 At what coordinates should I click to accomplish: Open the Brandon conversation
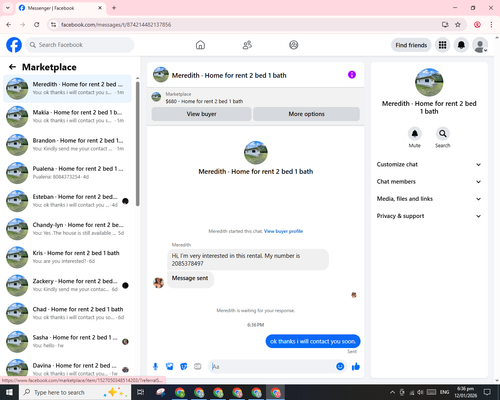(67, 145)
